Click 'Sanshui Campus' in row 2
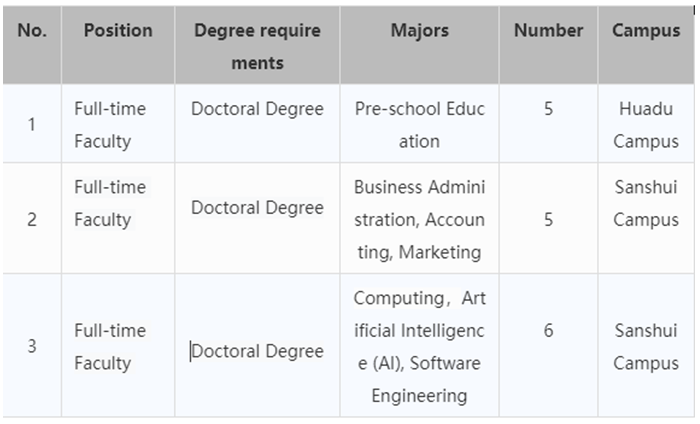700x424 pixels. pyautogui.click(x=646, y=203)
